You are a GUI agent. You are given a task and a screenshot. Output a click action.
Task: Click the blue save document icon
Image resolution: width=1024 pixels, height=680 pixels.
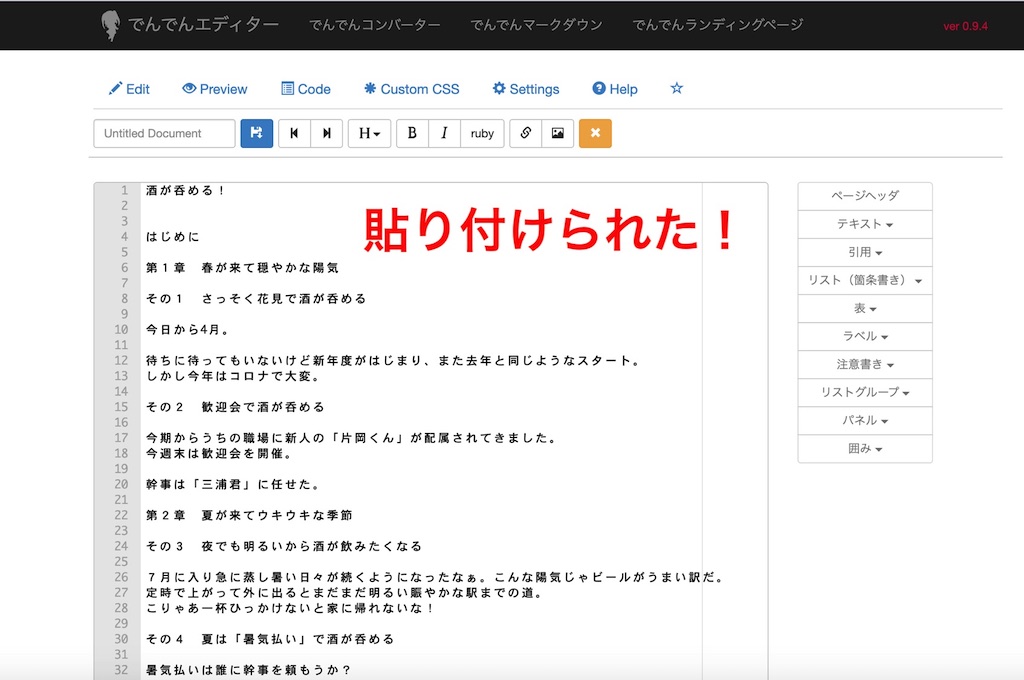pos(256,133)
